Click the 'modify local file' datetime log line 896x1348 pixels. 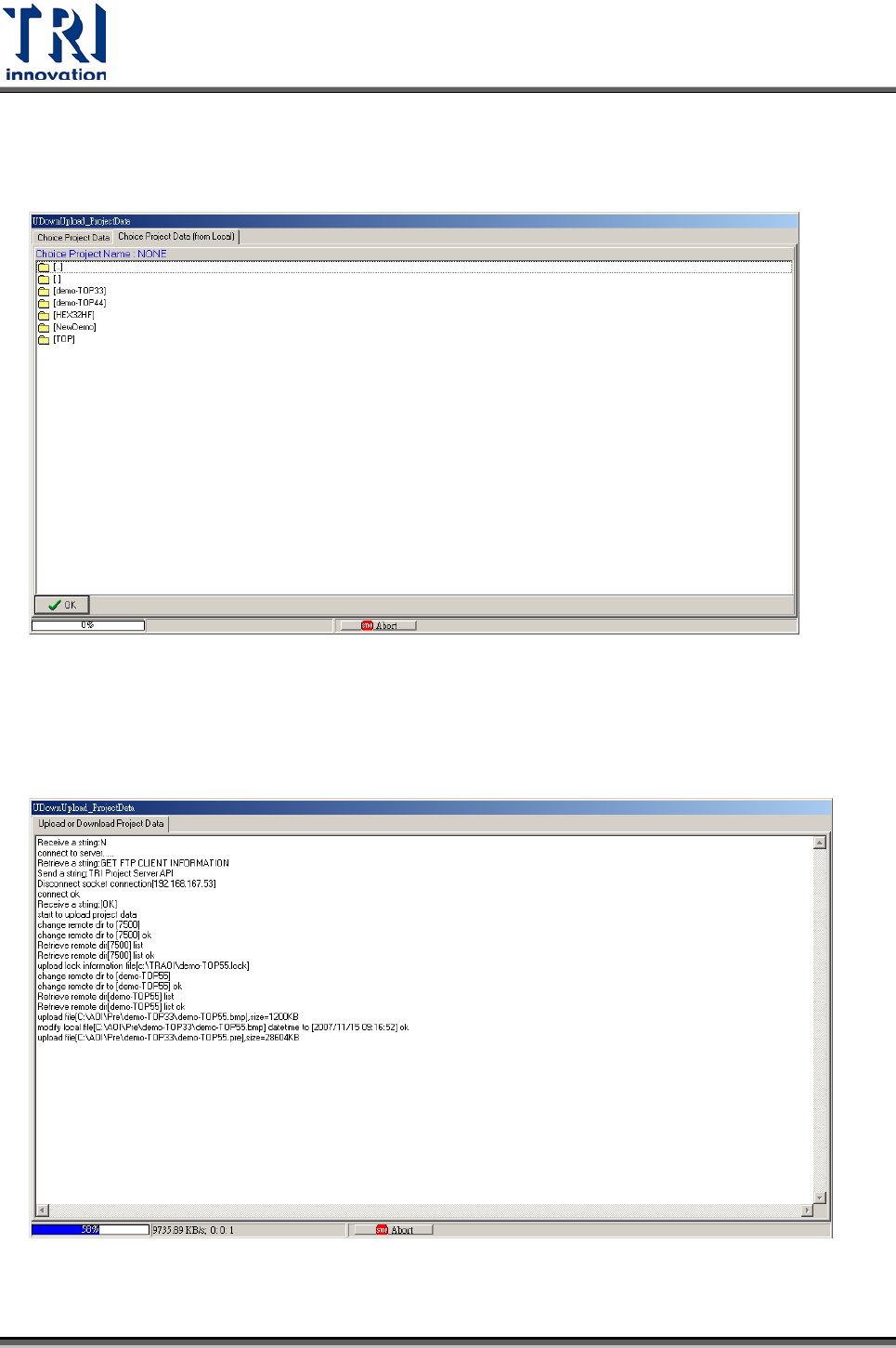click(223, 1027)
